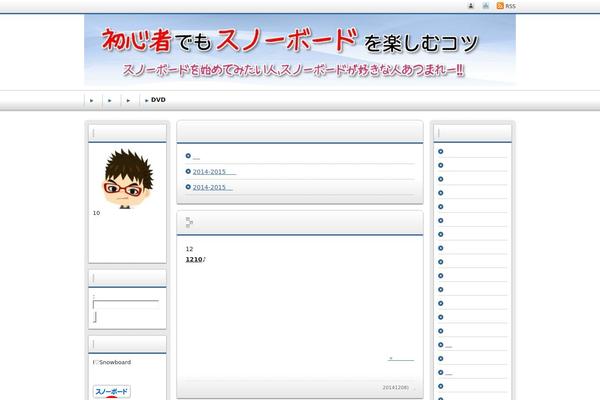Select the first arrow item in navigation bar
Image resolution: width=600 pixels, height=400 pixels.
[92, 100]
